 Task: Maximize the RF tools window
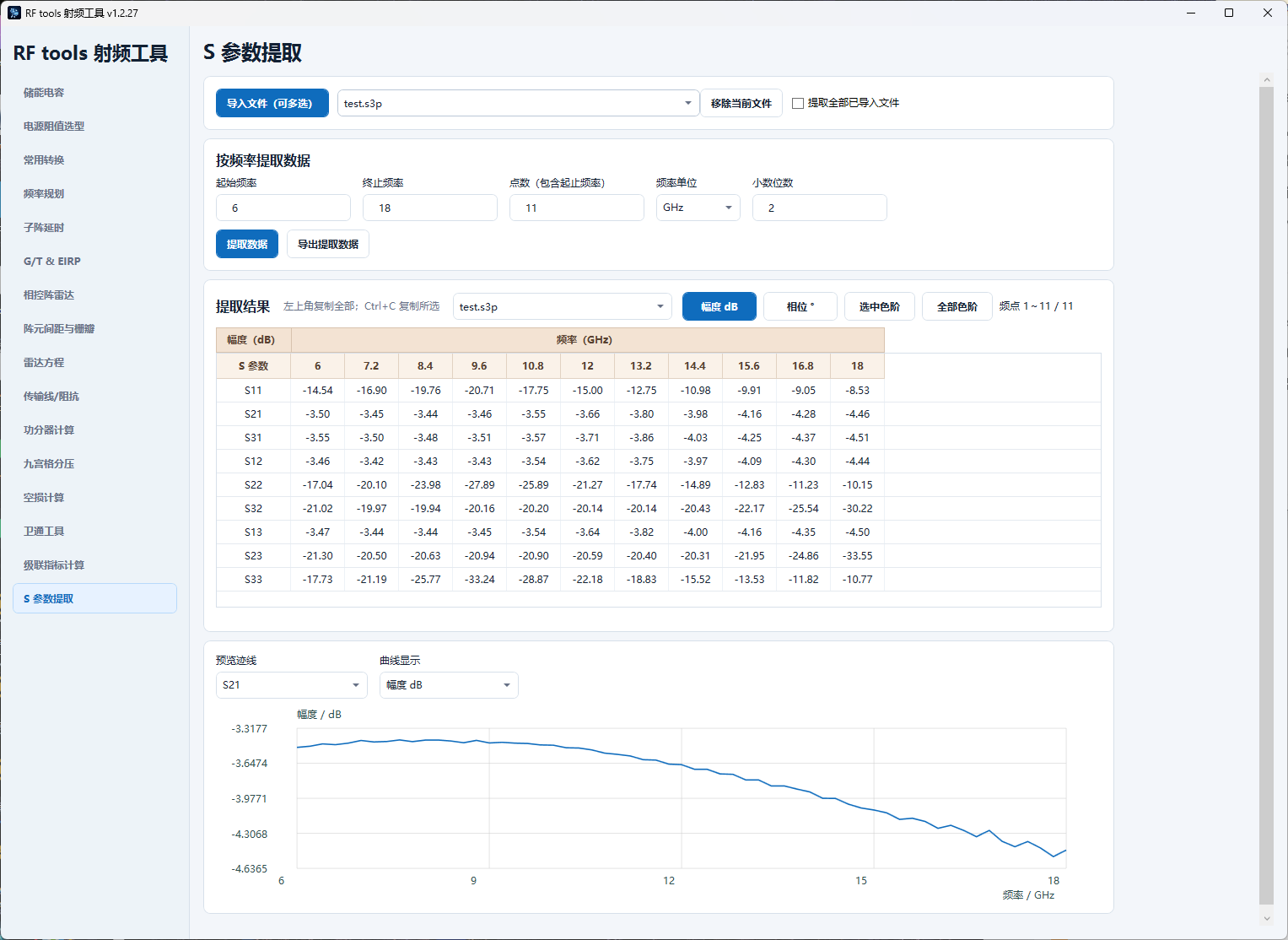click(1229, 13)
